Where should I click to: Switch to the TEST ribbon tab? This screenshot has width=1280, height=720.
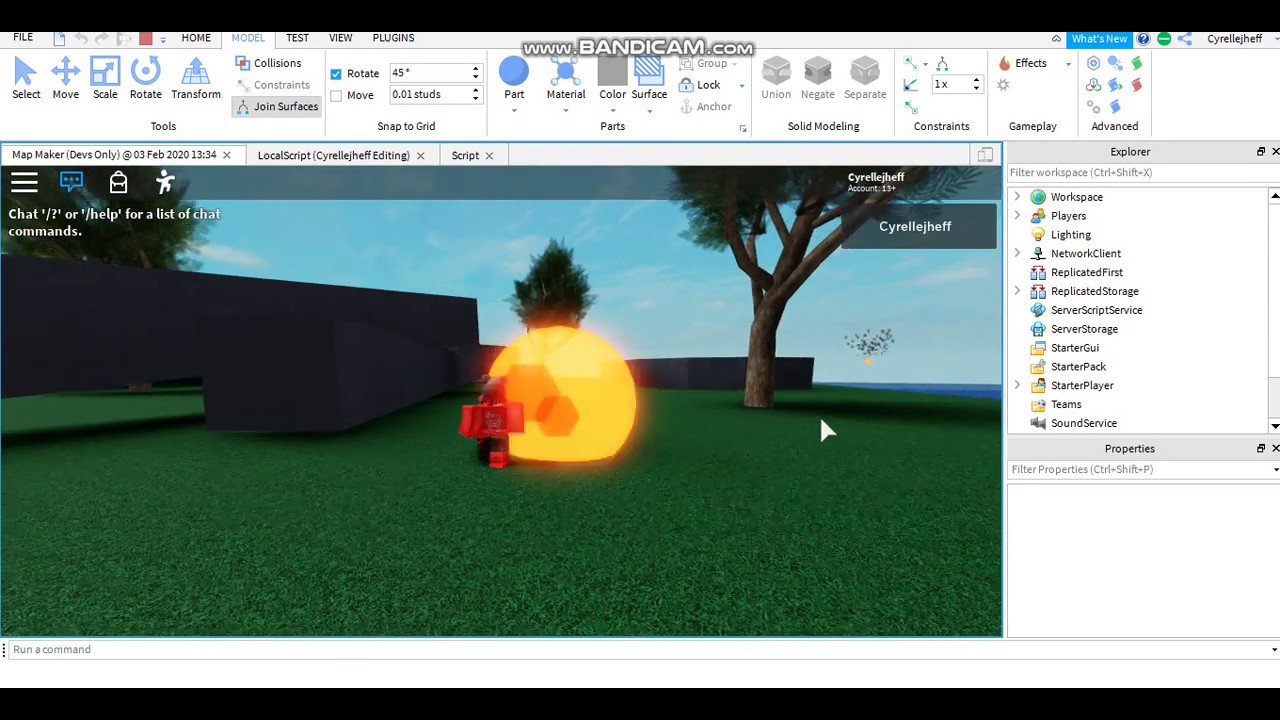[x=297, y=38]
